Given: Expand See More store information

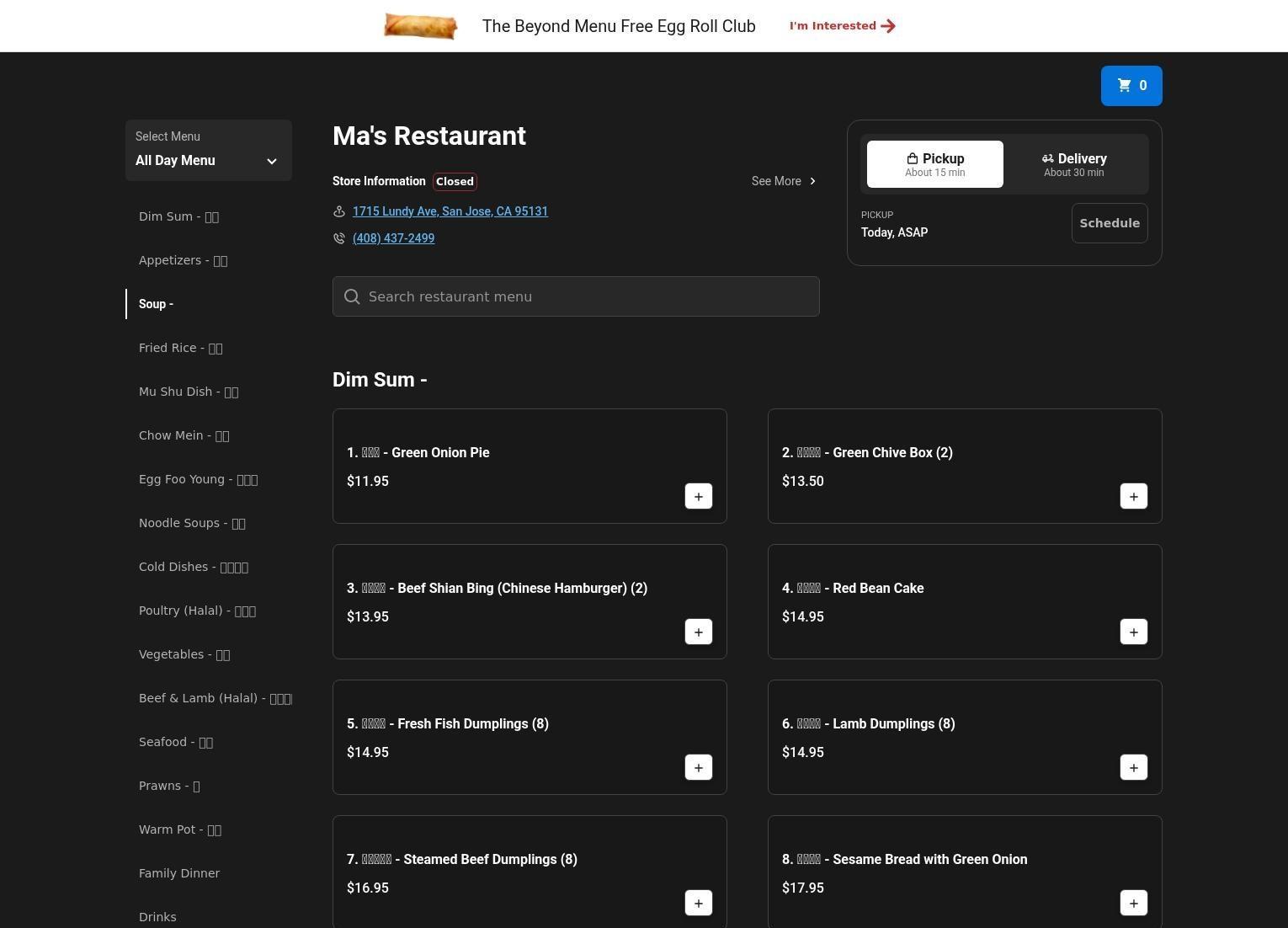Looking at the screenshot, I should pyautogui.click(x=783, y=181).
